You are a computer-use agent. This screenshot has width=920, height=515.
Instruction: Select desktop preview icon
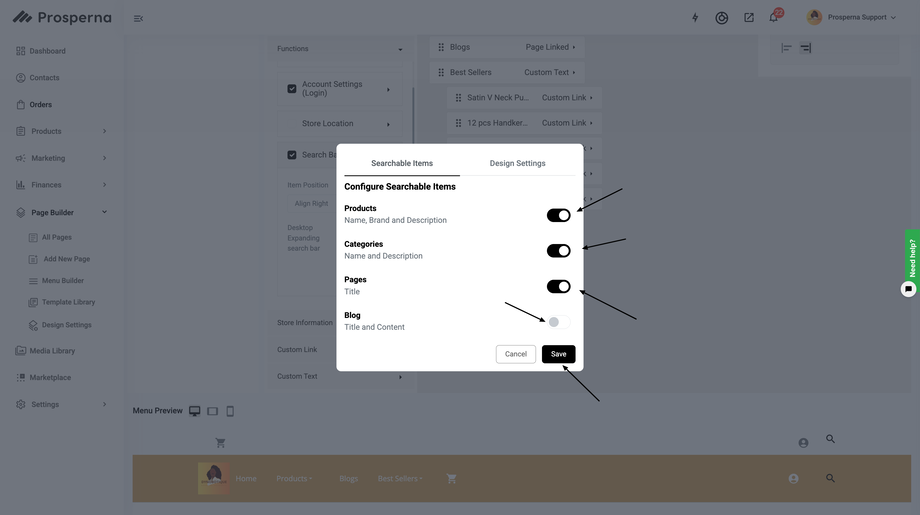pyautogui.click(x=195, y=411)
